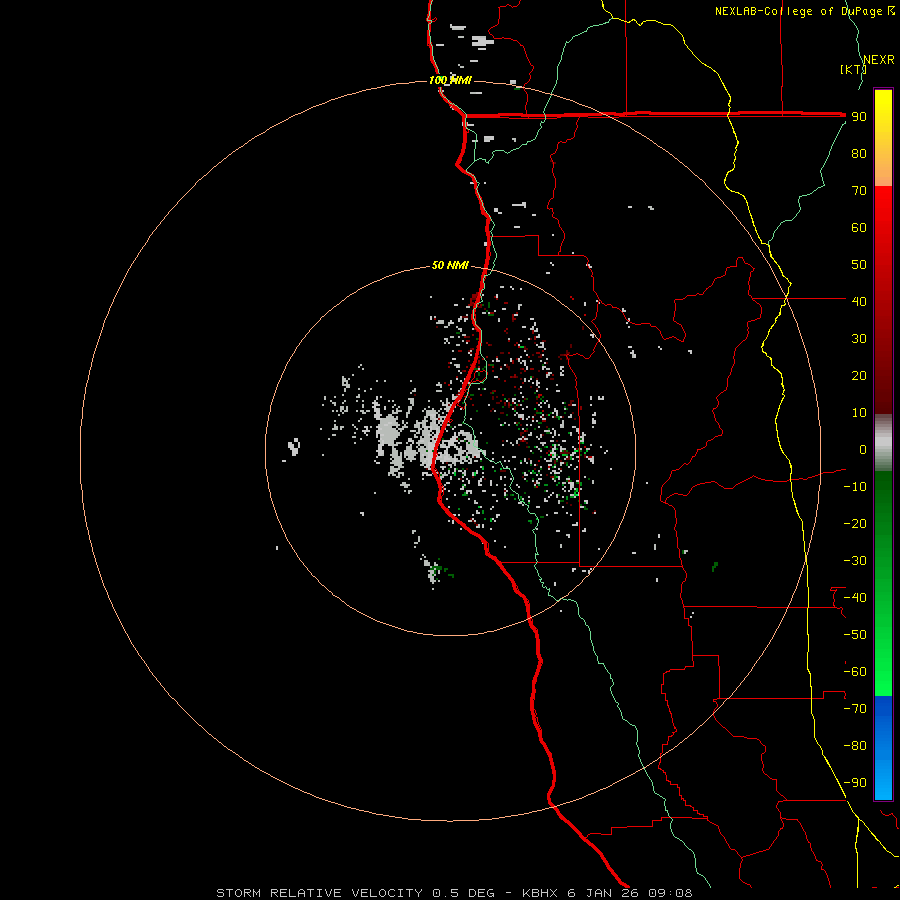Click the 100 NMI range ring label
900x900 pixels.
point(450,80)
